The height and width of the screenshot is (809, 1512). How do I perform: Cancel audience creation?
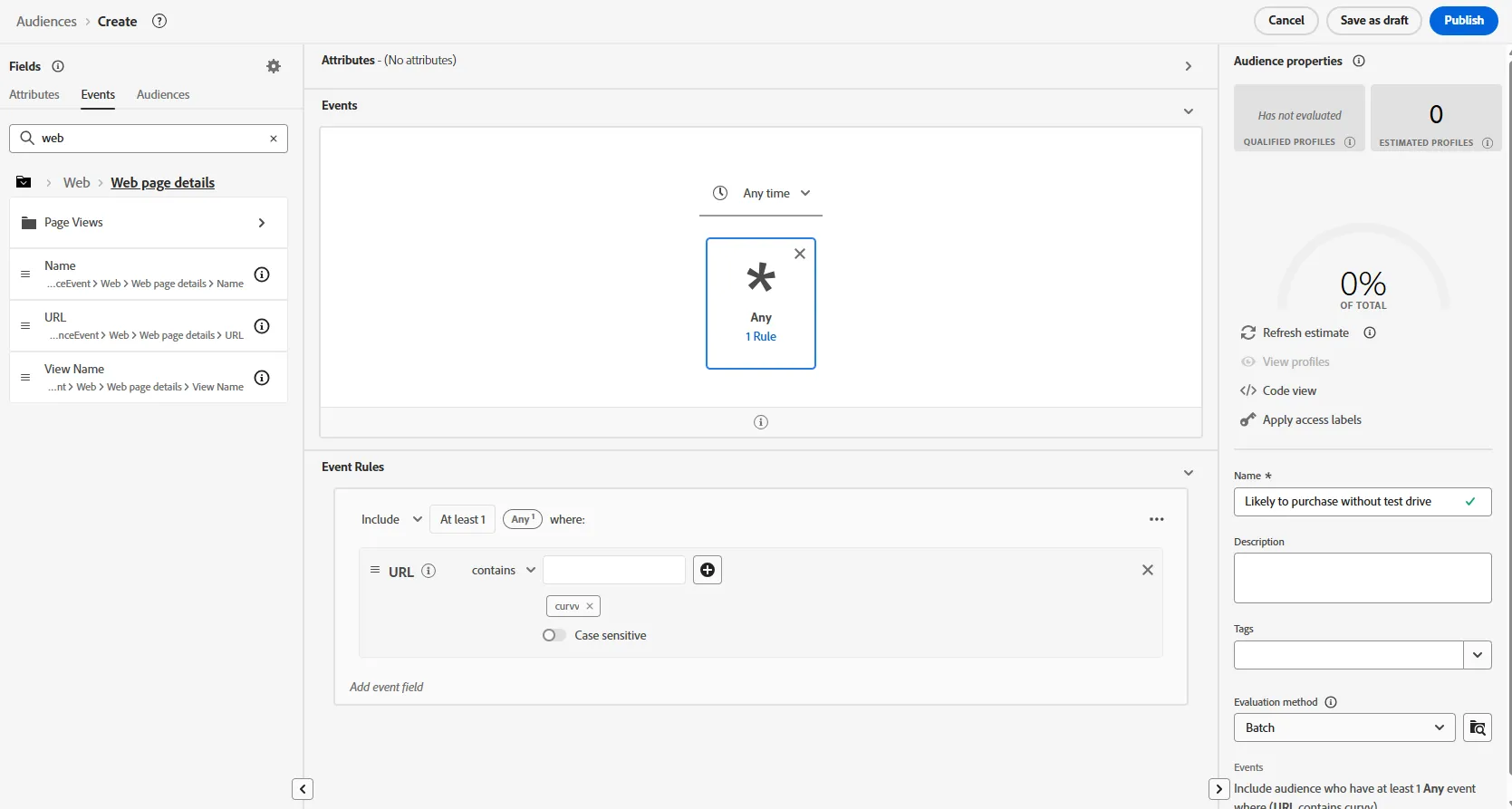[x=1286, y=21]
